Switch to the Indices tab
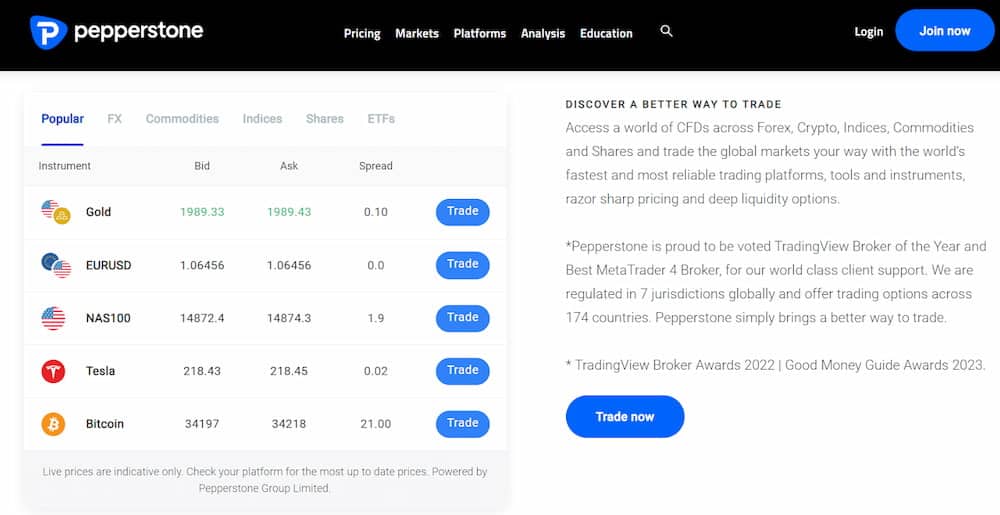The height and width of the screenshot is (515, 1000). click(262, 118)
